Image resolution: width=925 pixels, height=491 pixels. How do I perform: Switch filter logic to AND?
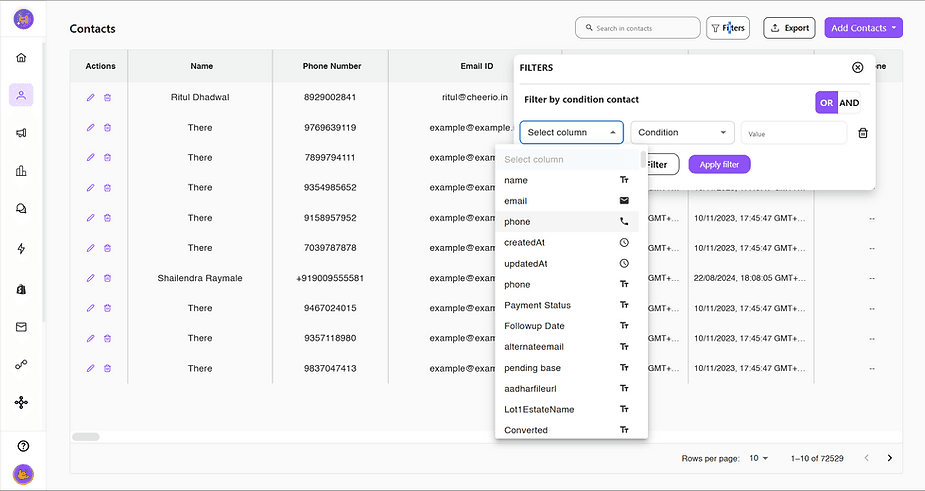click(x=849, y=103)
